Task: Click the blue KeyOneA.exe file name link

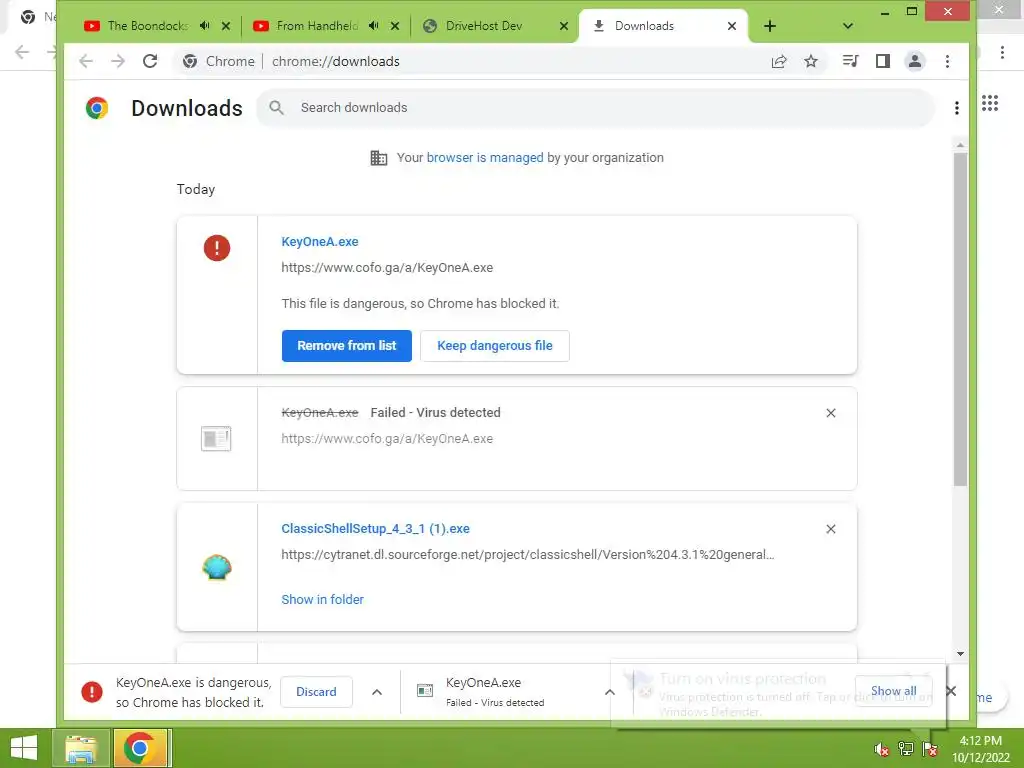Action: (x=320, y=242)
